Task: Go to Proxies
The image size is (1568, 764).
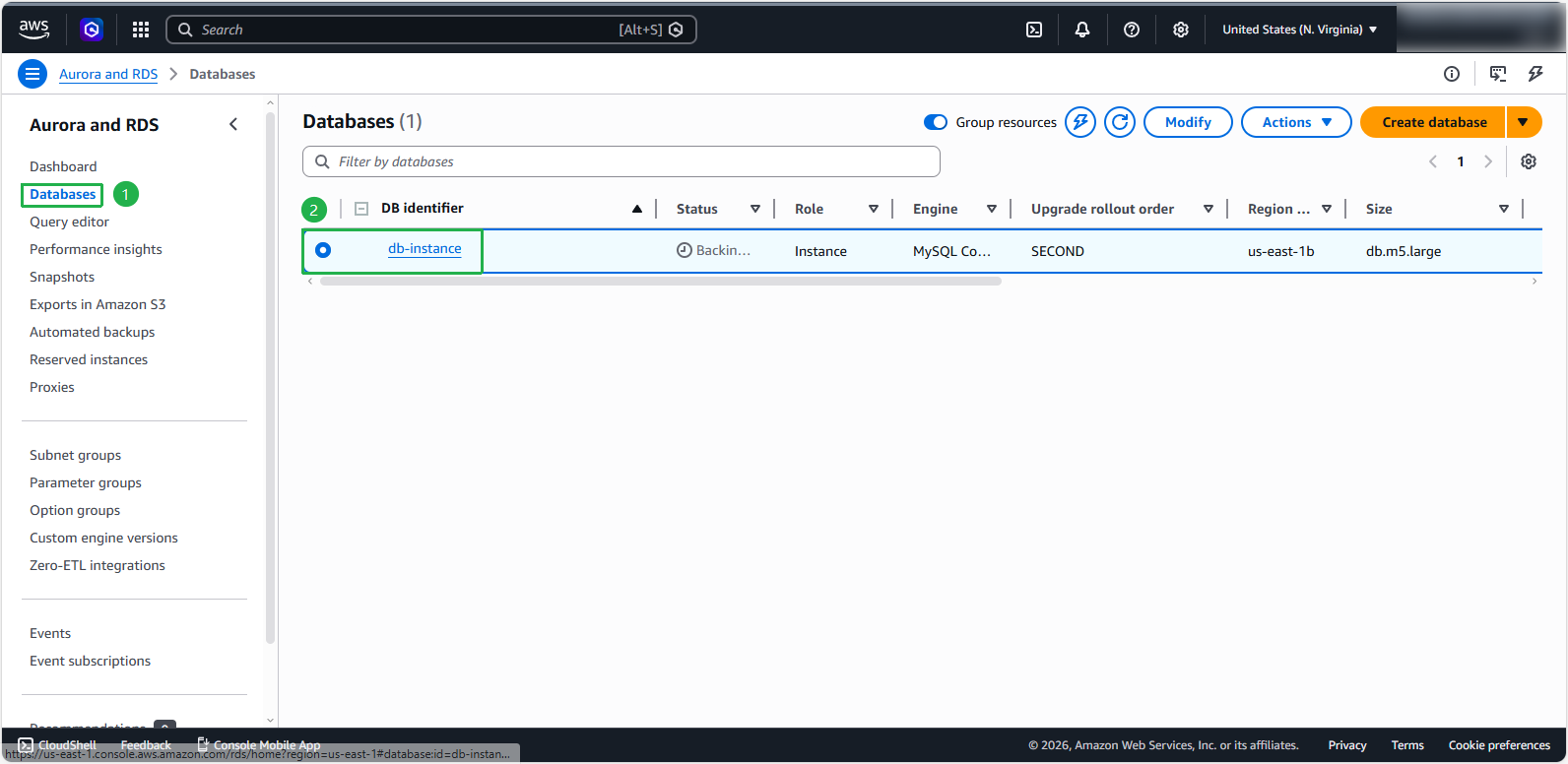Action: pyautogui.click(x=52, y=387)
